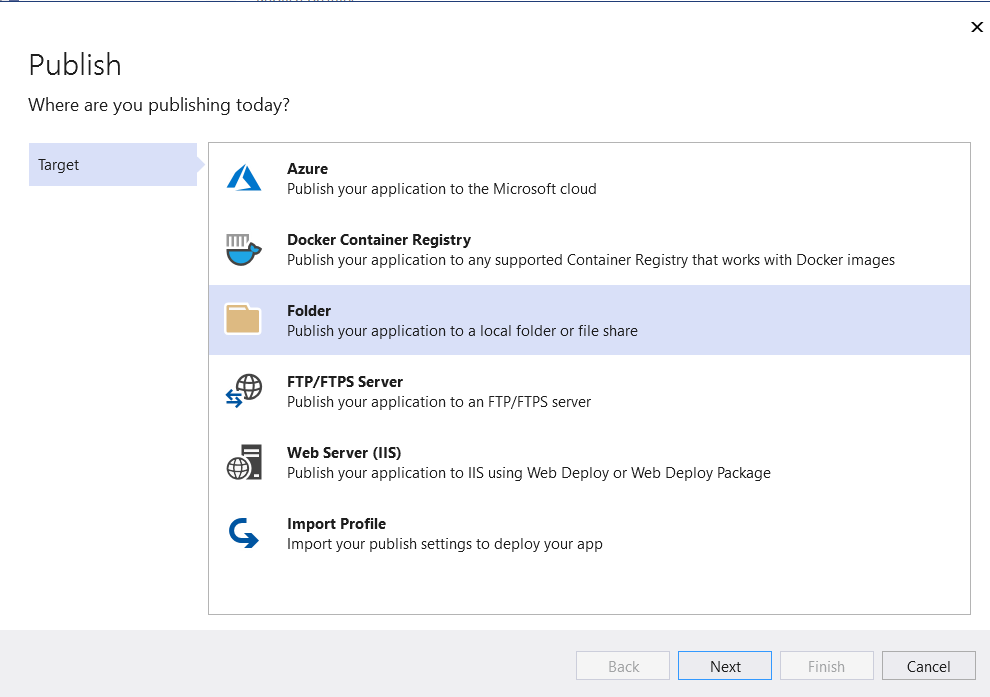This screenshot has height=697, width=990.
Task: Click the Web Server IIS icon
Action: pos(244,462)
